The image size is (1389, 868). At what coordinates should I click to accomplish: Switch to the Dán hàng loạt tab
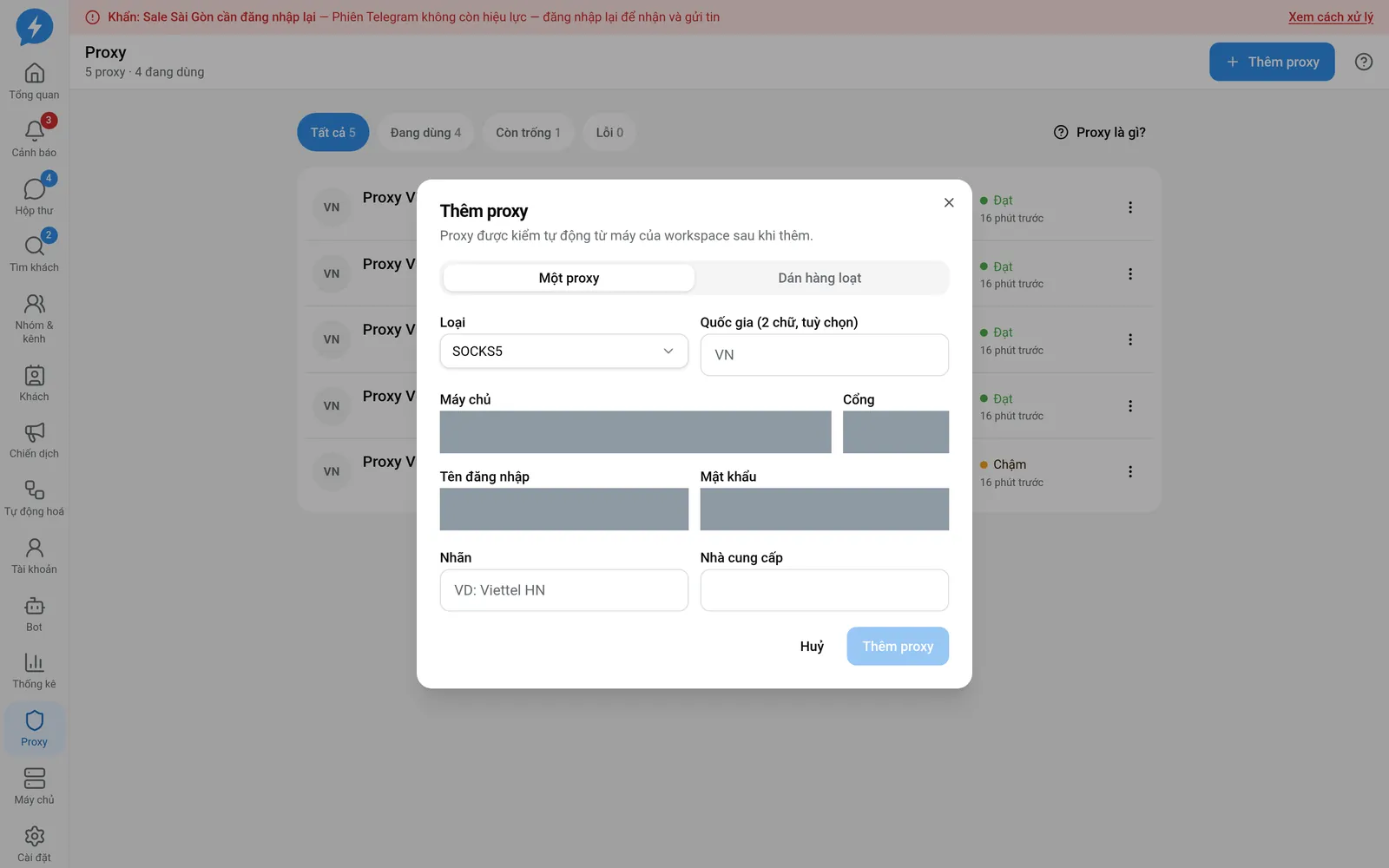[820, 278]
